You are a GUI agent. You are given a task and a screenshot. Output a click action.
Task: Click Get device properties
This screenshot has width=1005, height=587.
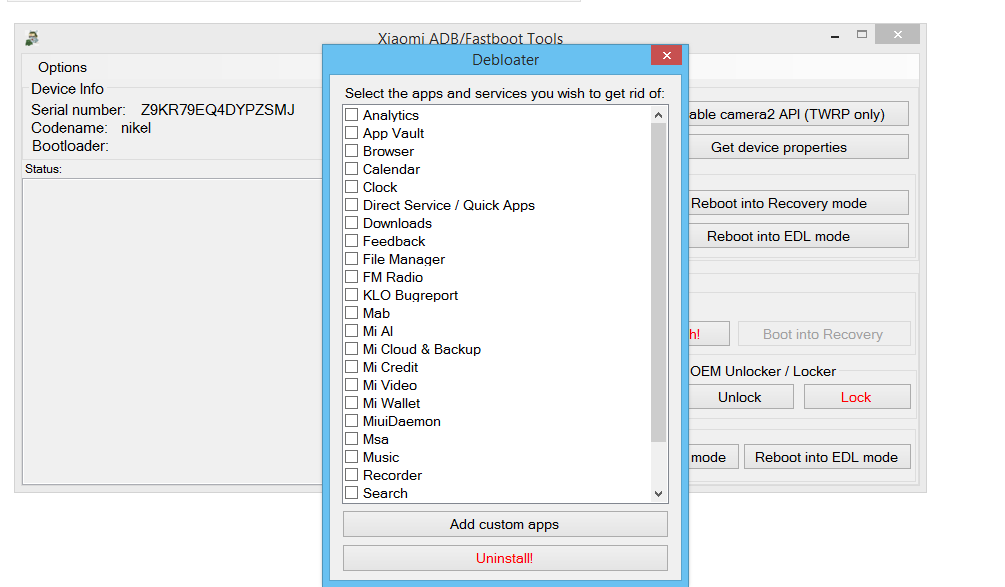tap(798, 146)
